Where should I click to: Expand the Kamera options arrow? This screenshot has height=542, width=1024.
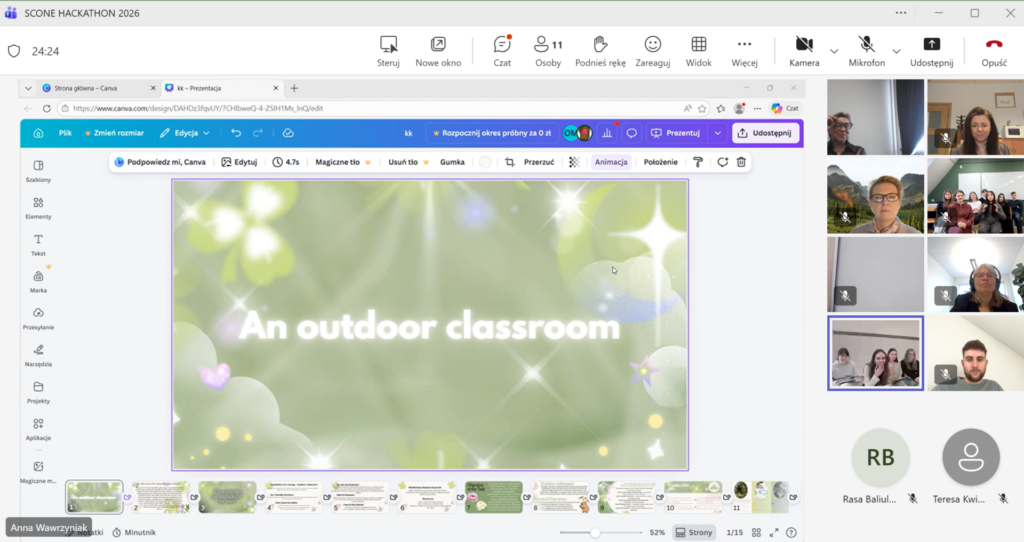(x=834, y=51)
